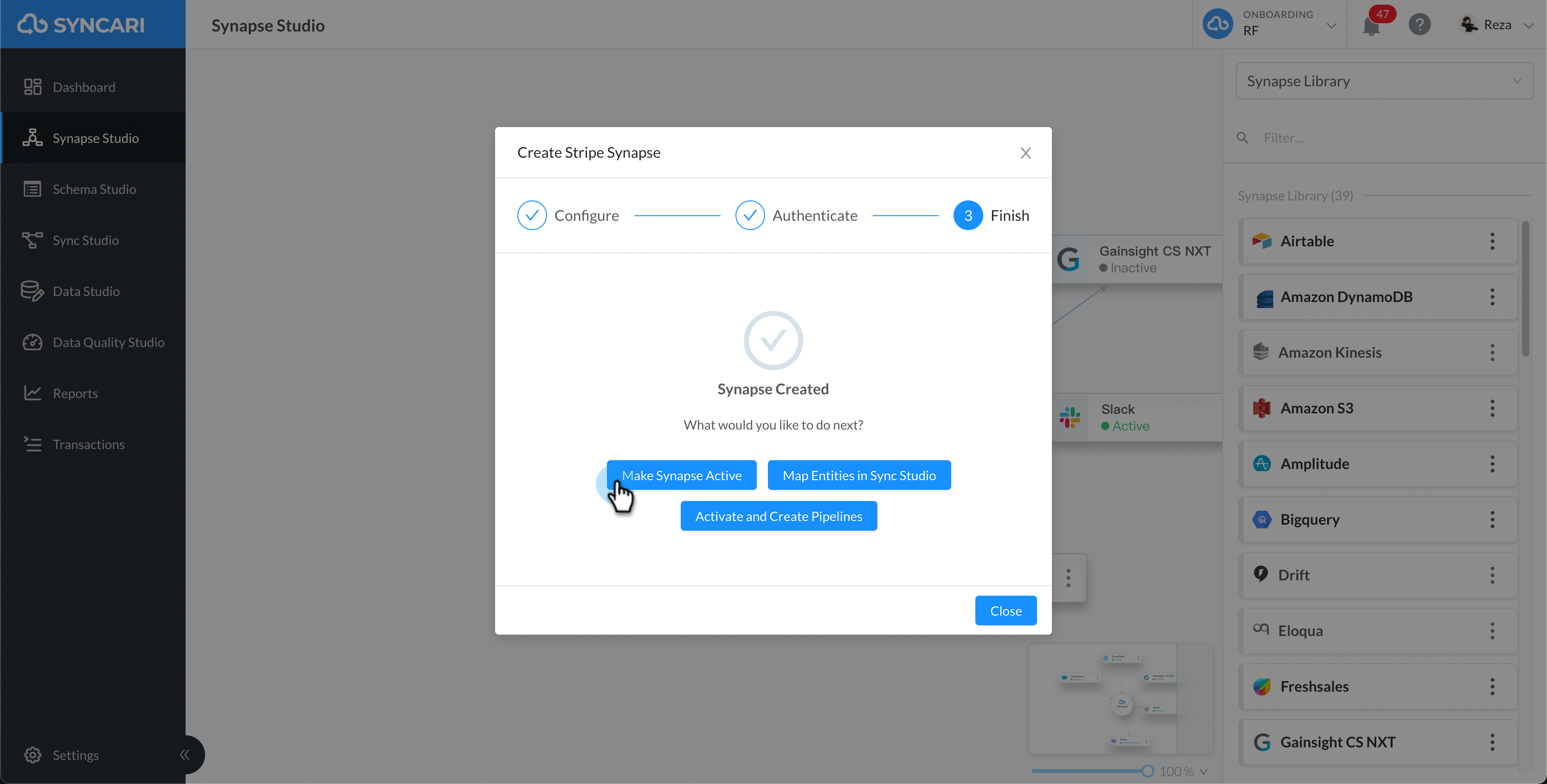The width and height of the screenshot is (1547, 784).
Task: Click the Freshsales logo icon
Action: [x=1262, y=687]
